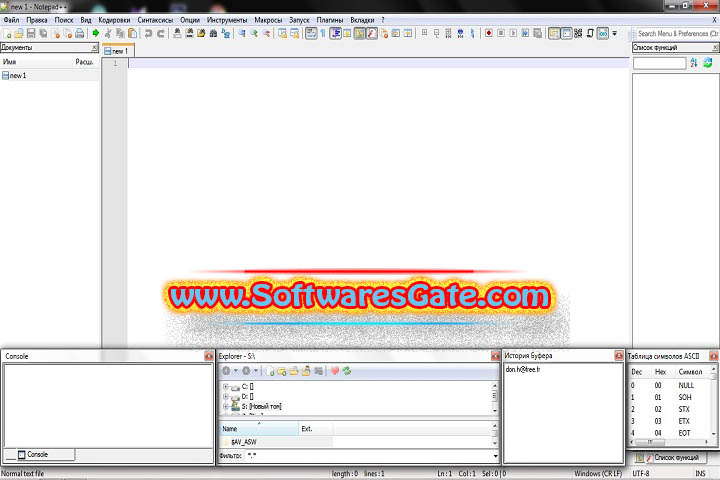Close the Console panel
The width and height of the screenshot is (720, 480).
[208, 356]
